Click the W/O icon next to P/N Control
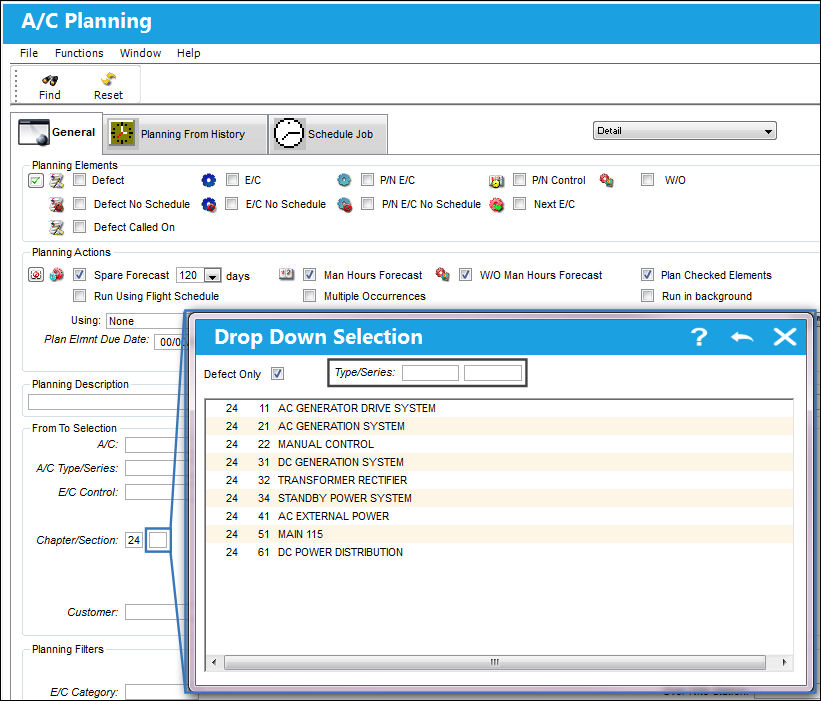Viewport: 821px width, 701px height. (606, 181)
